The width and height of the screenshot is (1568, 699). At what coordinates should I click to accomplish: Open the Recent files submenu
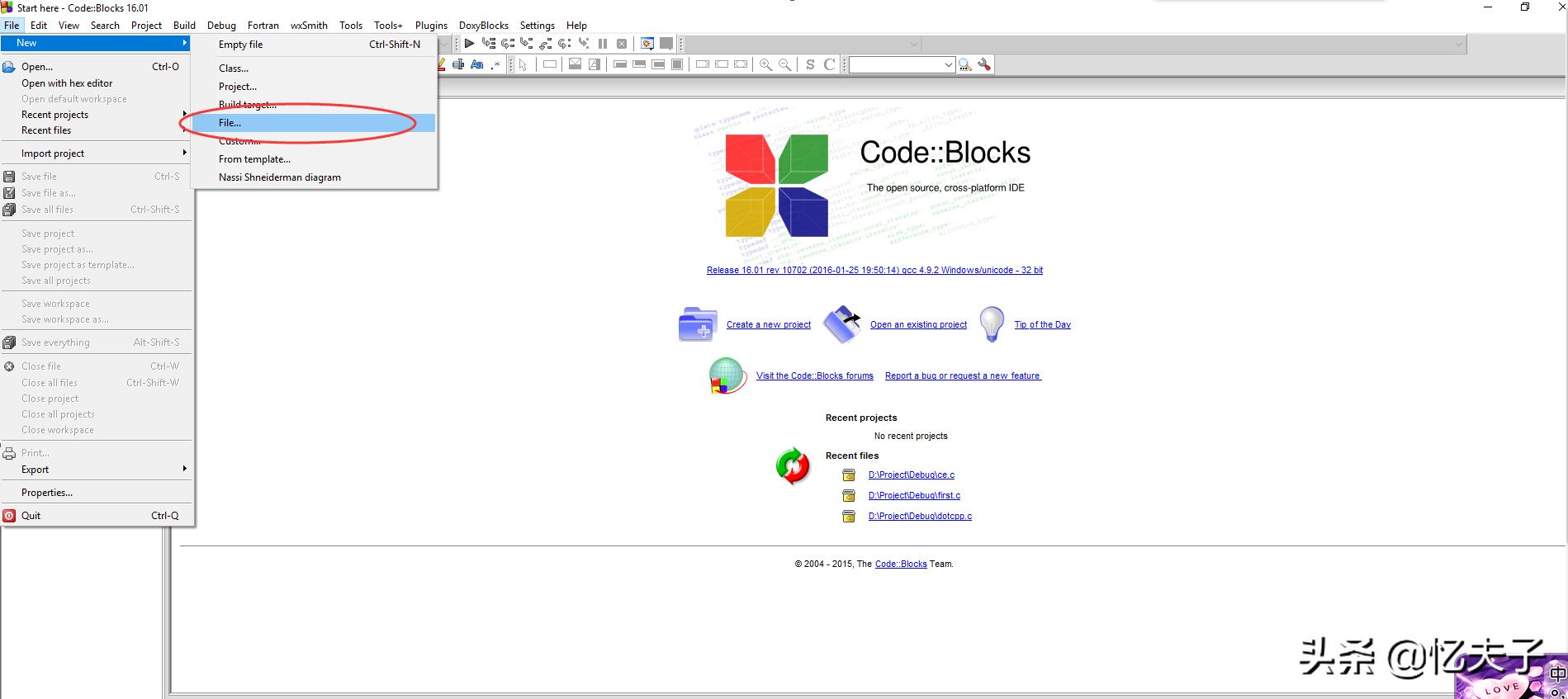pyautogui.click(x=96, y=130)
